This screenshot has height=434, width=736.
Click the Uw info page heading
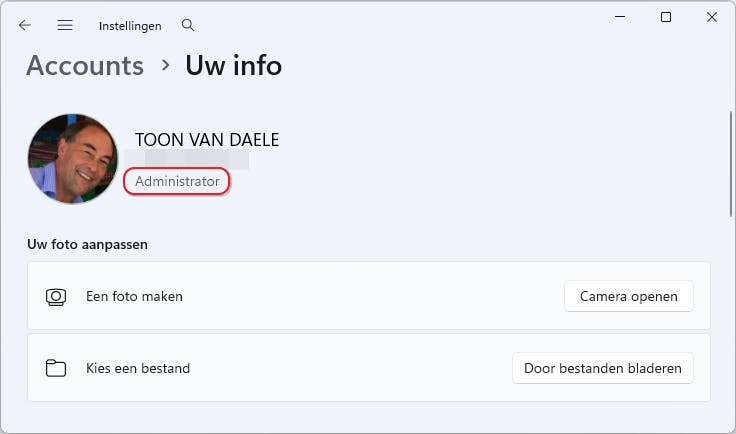tap(233, 66)
